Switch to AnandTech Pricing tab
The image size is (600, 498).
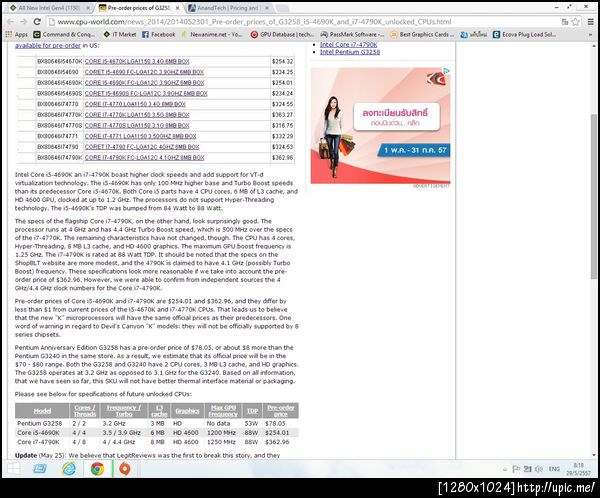(x=228, y=8)
